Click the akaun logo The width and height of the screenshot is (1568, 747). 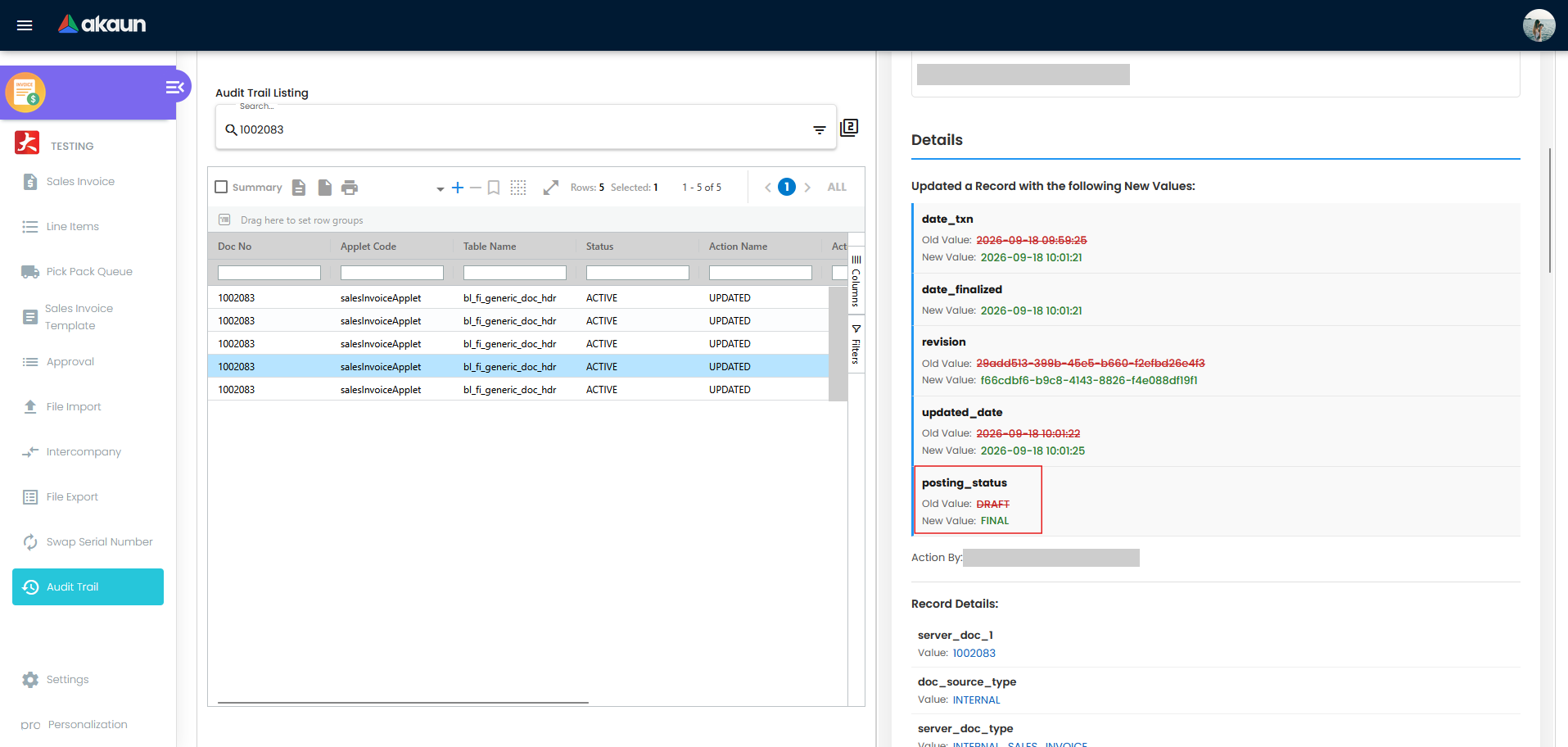click(102, 25)
